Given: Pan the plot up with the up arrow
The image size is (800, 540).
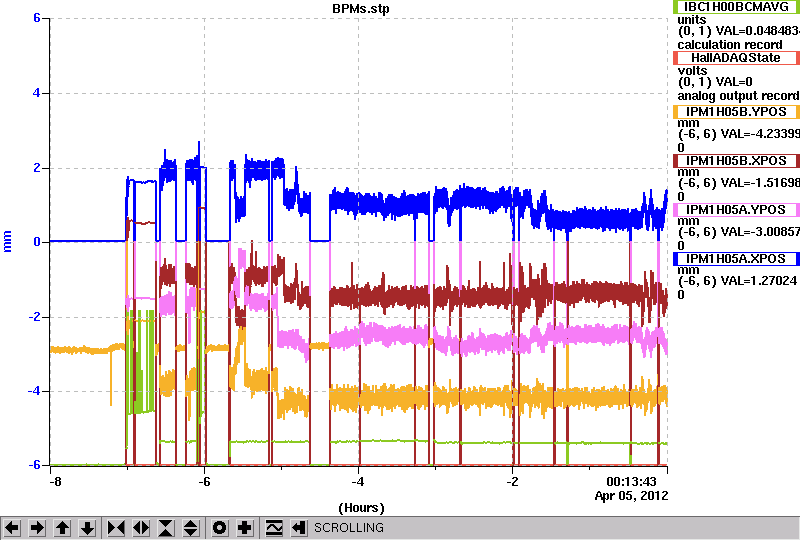Looking at the screenshot, I should click(62, 528).
